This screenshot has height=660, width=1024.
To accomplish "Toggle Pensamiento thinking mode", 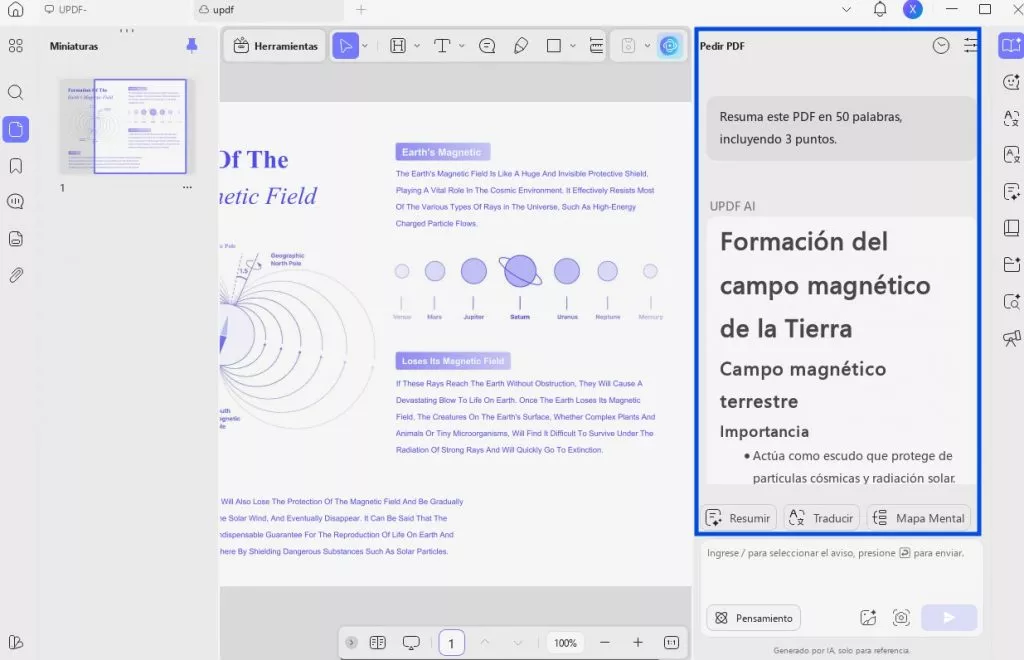I will coord(754,618).
